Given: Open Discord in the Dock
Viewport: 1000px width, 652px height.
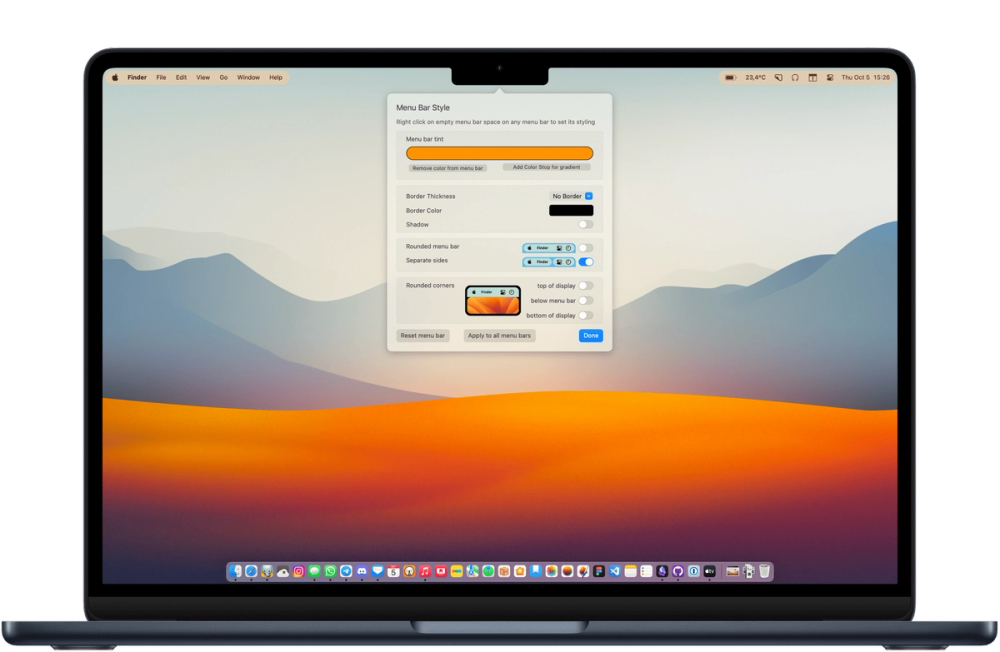Looking at the screenshot, I should 362,571.
